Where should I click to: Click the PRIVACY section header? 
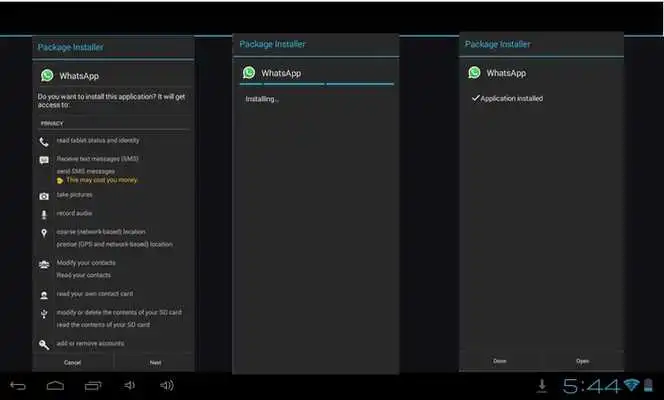pos(52,124)
